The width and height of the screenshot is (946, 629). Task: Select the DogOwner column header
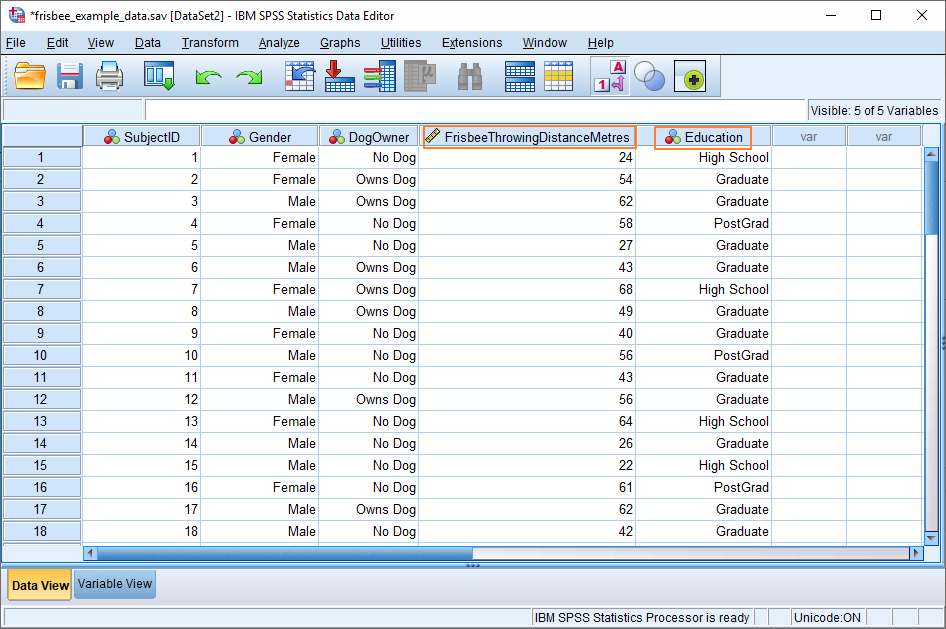click(x=369, y=137)
